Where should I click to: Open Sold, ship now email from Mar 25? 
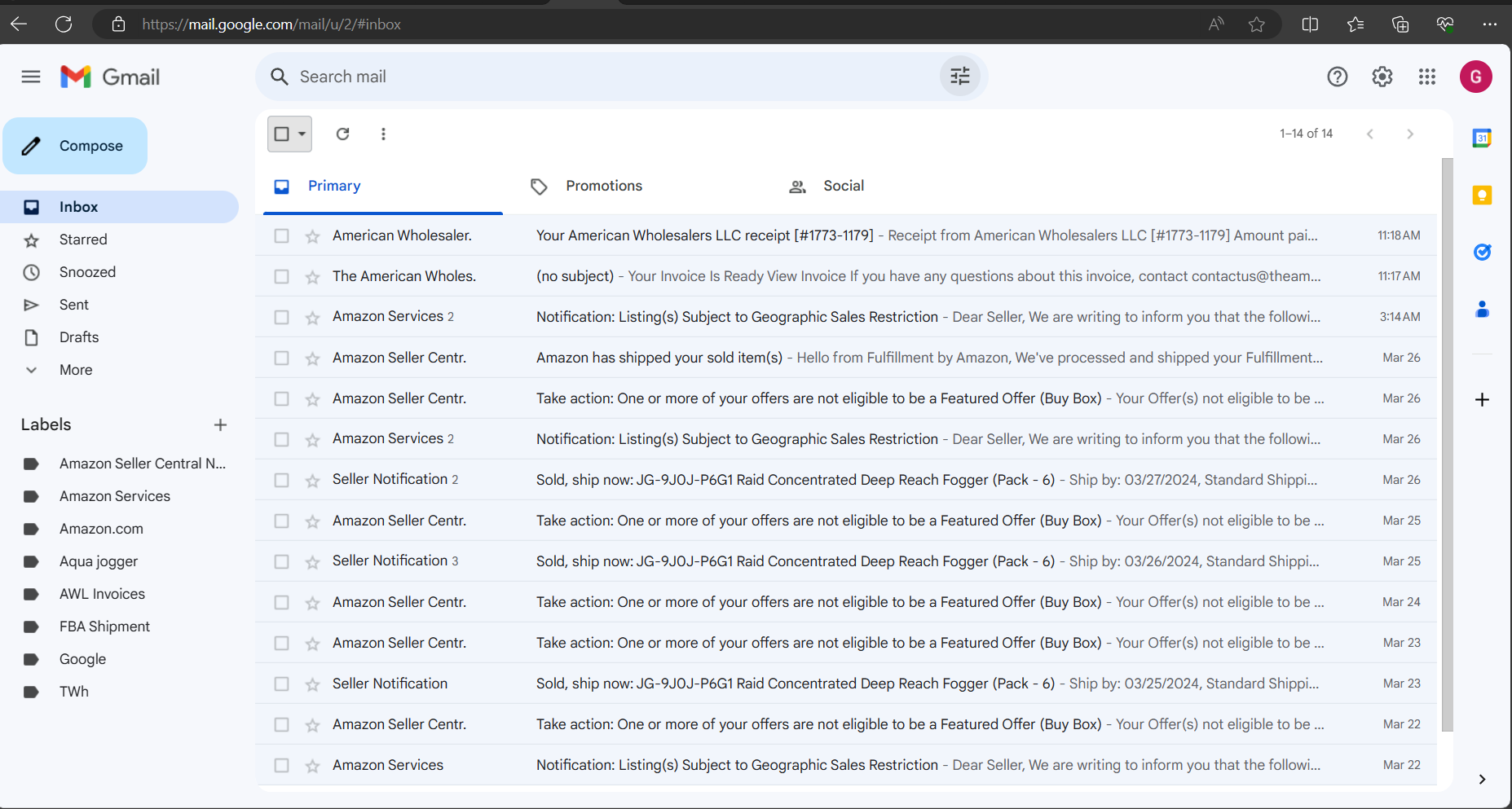846,561
